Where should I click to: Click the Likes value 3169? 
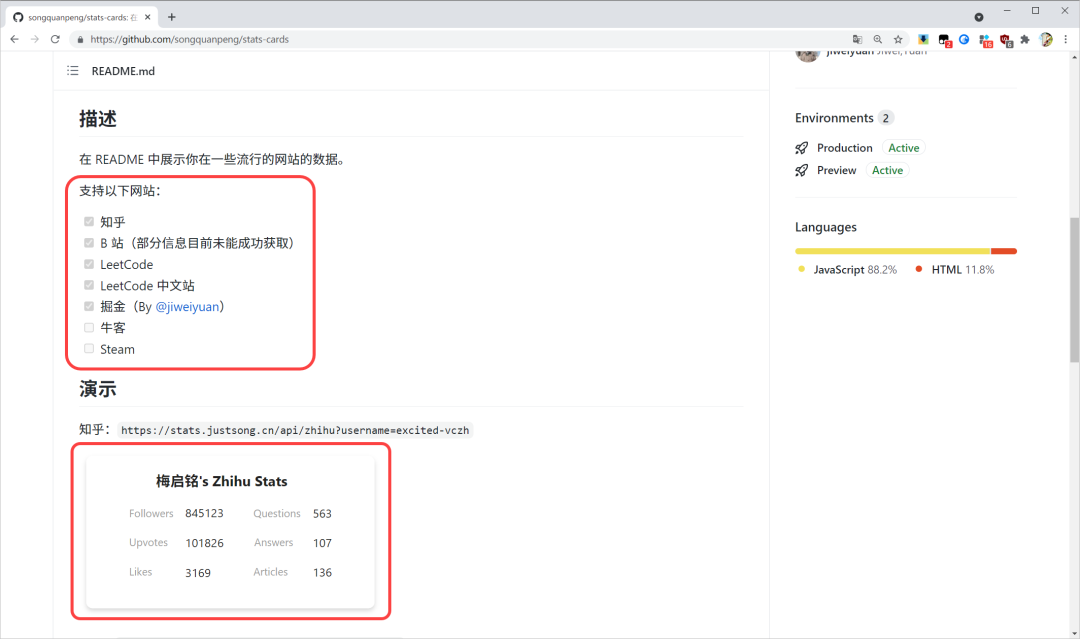pyautogui.click(x=198, y=573)
